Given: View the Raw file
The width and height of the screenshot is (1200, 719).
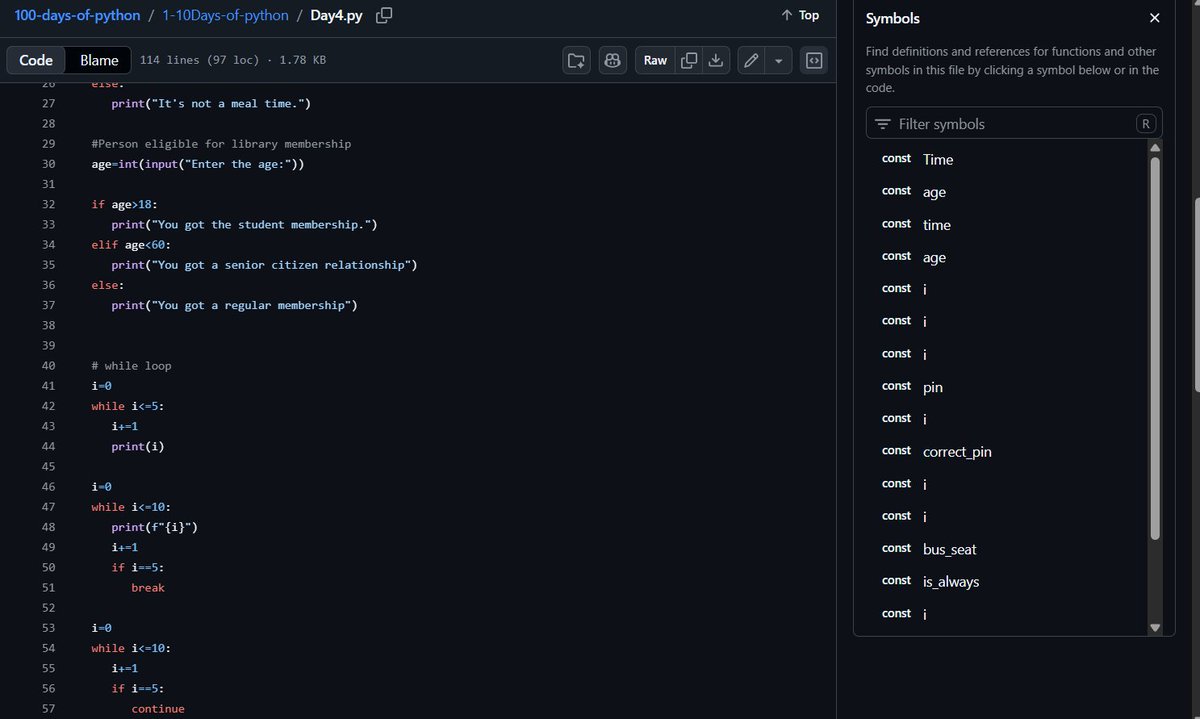Looking at the screenshot, I should pos(655,60).
